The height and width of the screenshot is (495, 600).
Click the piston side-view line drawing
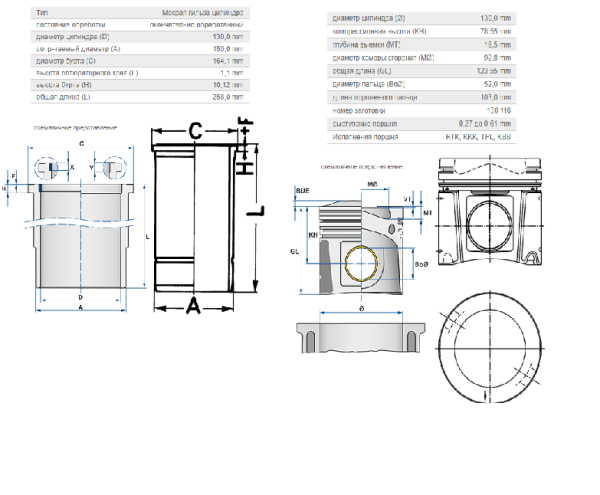point(490,211)
